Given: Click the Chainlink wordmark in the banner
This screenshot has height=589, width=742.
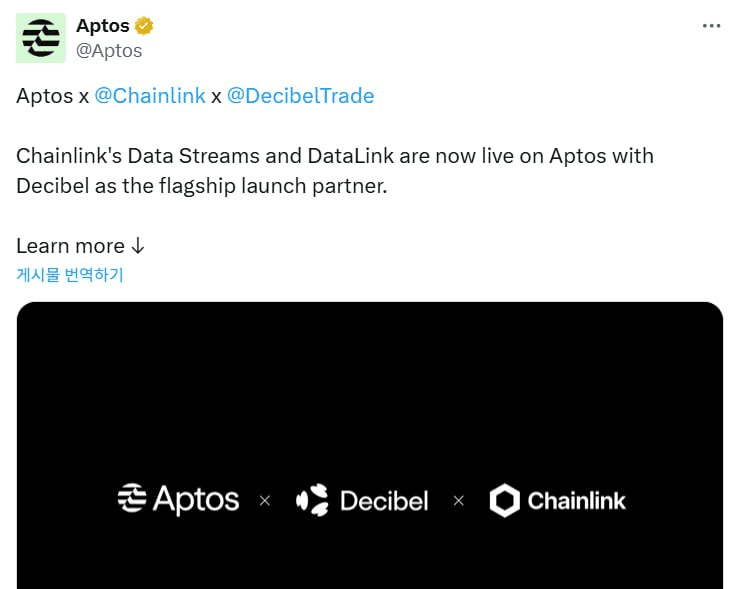Looking at the screenshot, I should pos(576,500).
